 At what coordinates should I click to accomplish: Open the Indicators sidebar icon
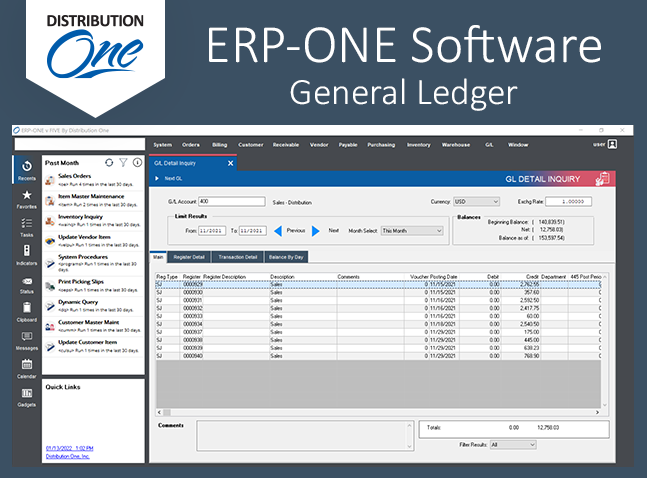27,251
